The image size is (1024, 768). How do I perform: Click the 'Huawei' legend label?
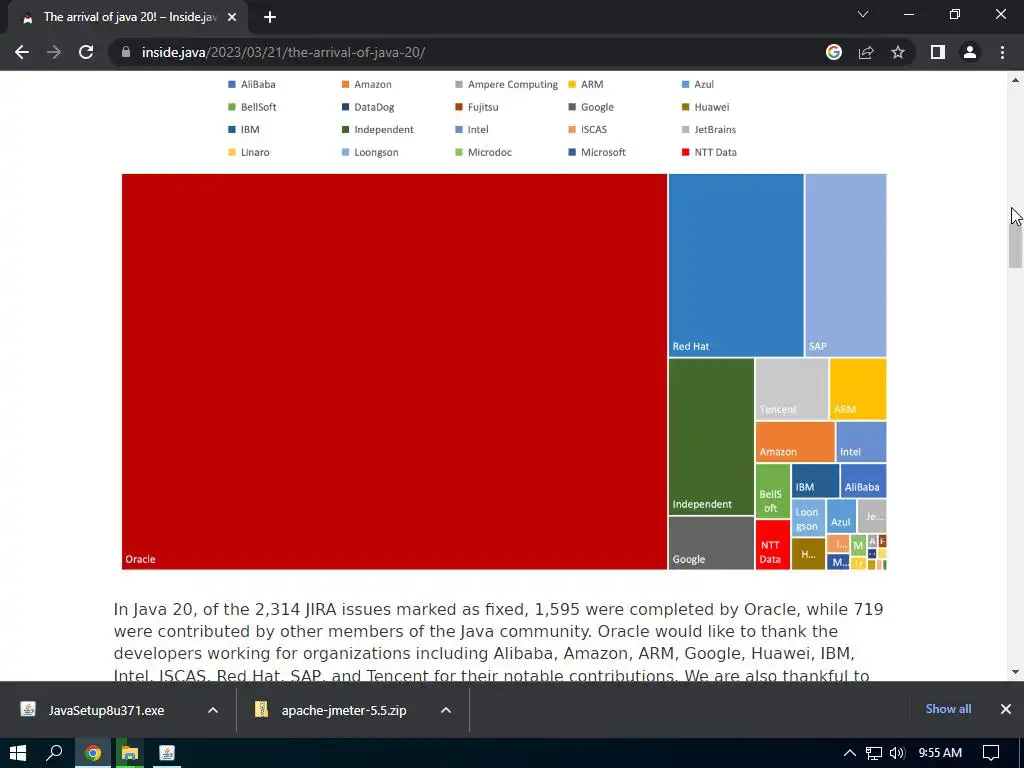tap(712, 107)
